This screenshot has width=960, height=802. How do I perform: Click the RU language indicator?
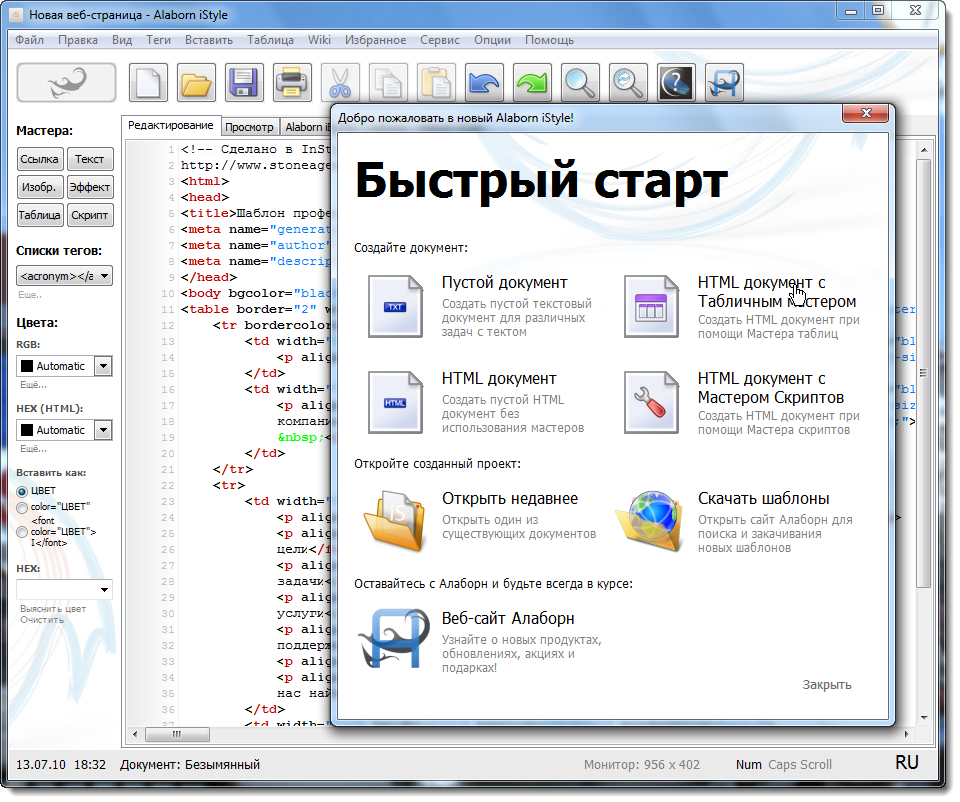(x=907, y=763)
